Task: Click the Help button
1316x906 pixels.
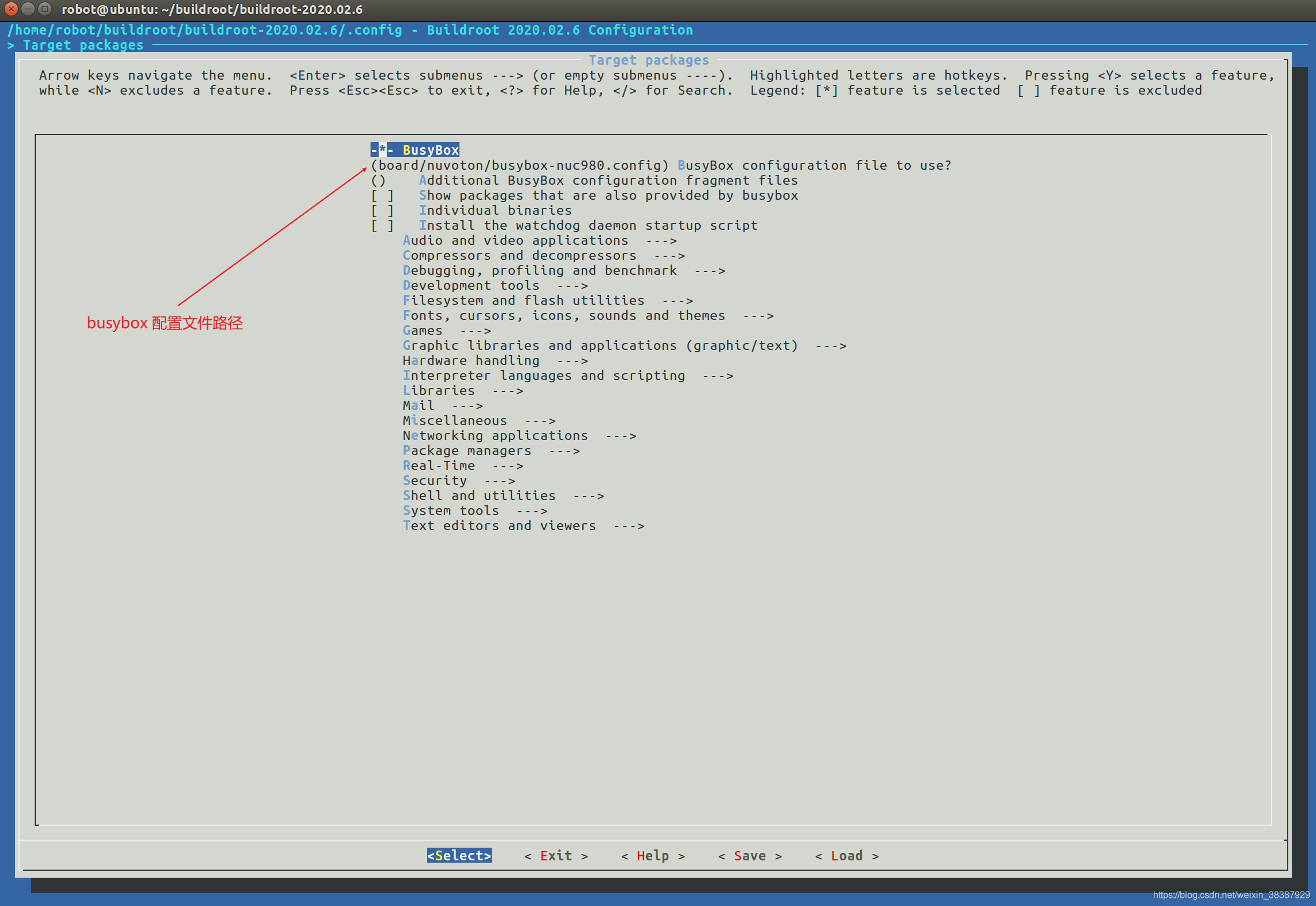Action: tap(653, 855)
